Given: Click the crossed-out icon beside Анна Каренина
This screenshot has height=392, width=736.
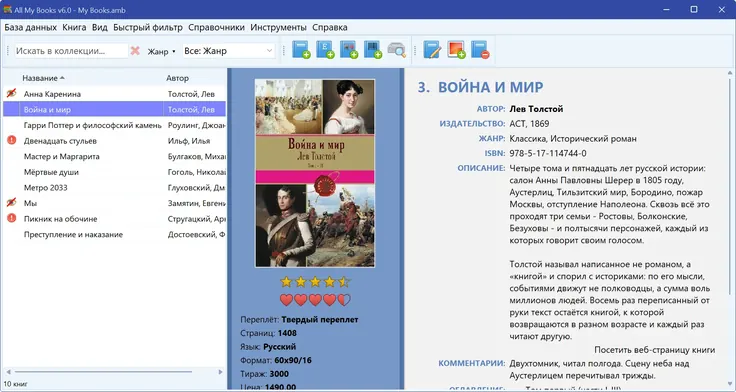Looking at the screenshot, I should click(11, 93).
